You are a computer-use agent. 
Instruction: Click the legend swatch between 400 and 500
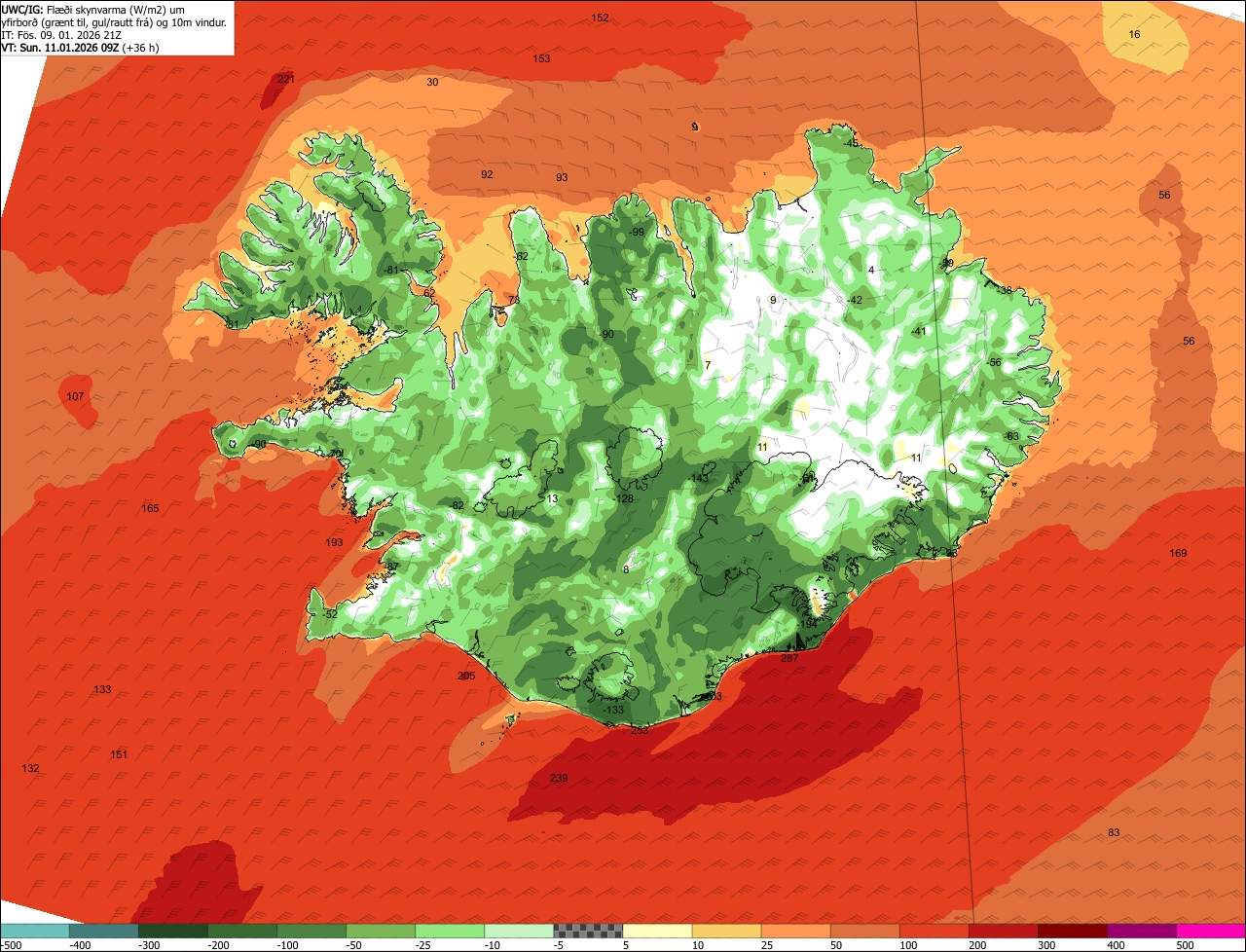[x=1142, y=931]
